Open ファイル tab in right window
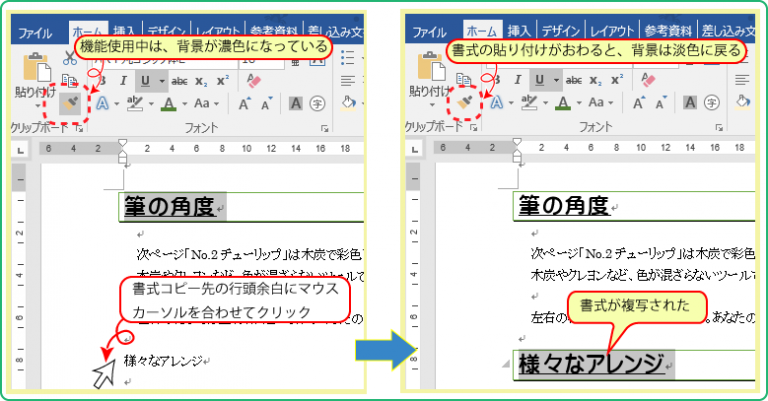This screenshot has width=768, height=401. [430, 32]
